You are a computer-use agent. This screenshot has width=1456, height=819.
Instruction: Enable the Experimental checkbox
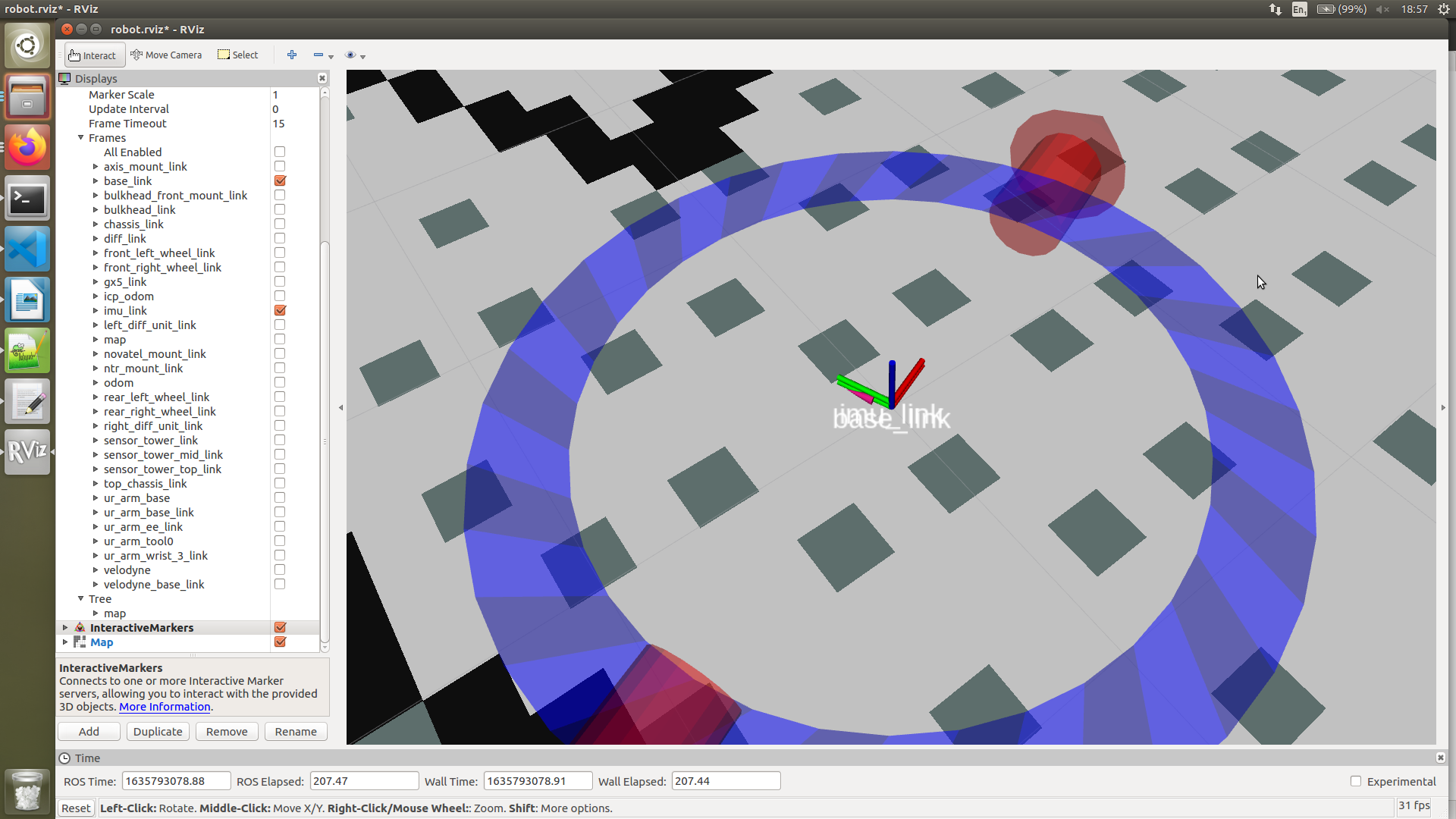coord(1355,781)
